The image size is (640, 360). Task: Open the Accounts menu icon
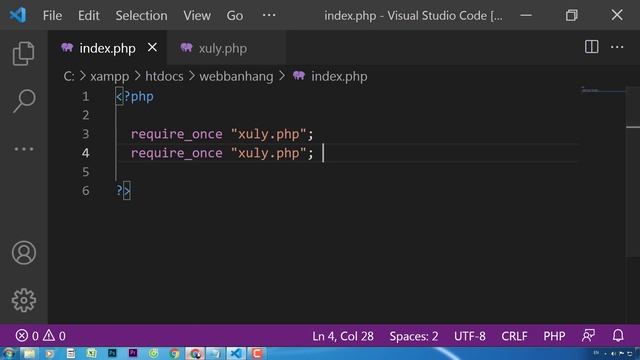pyautogui.click(x=24, y=253)
